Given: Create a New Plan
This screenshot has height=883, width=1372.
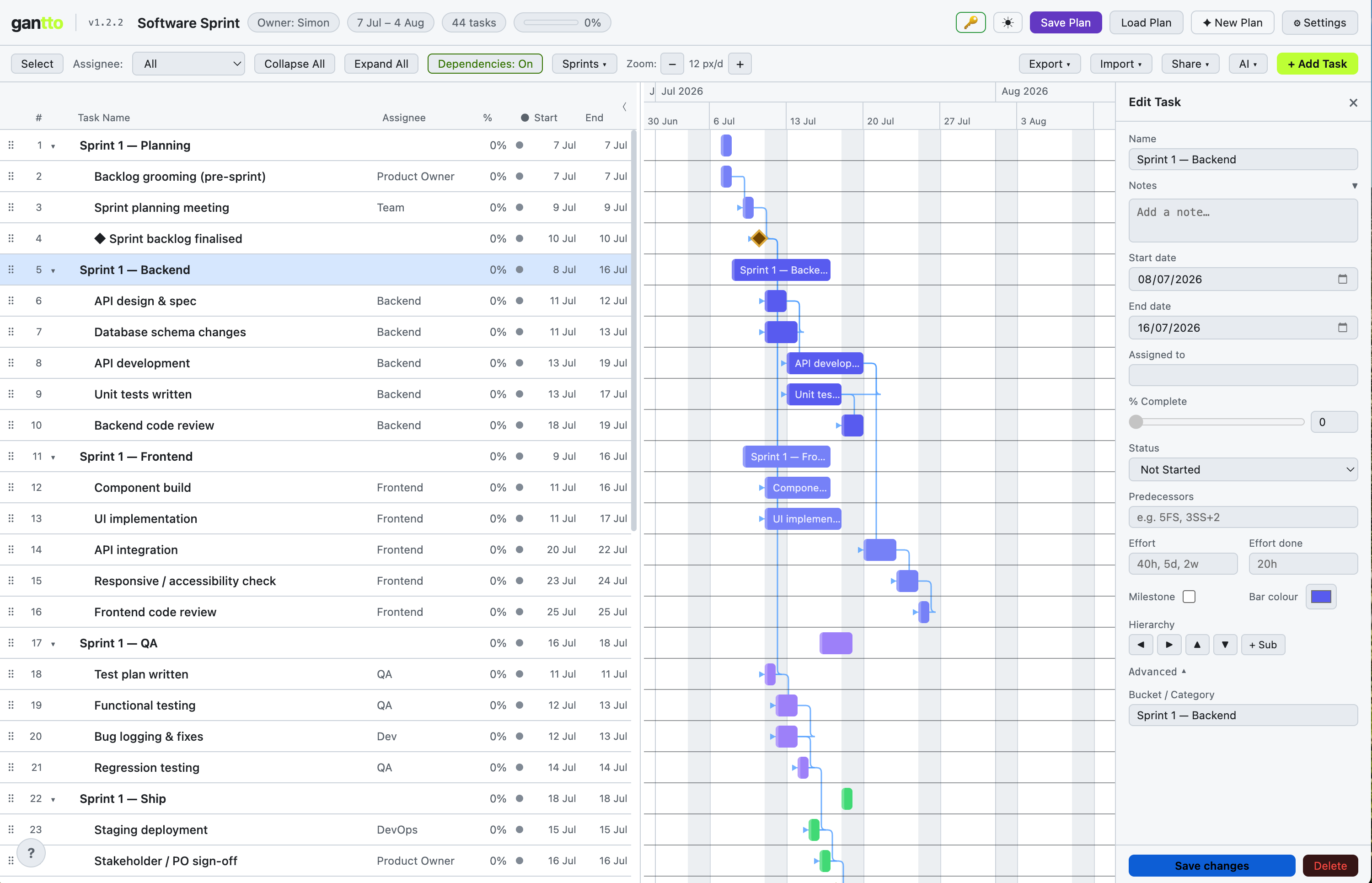Looking at the screenshot, I should [1232, 23].
